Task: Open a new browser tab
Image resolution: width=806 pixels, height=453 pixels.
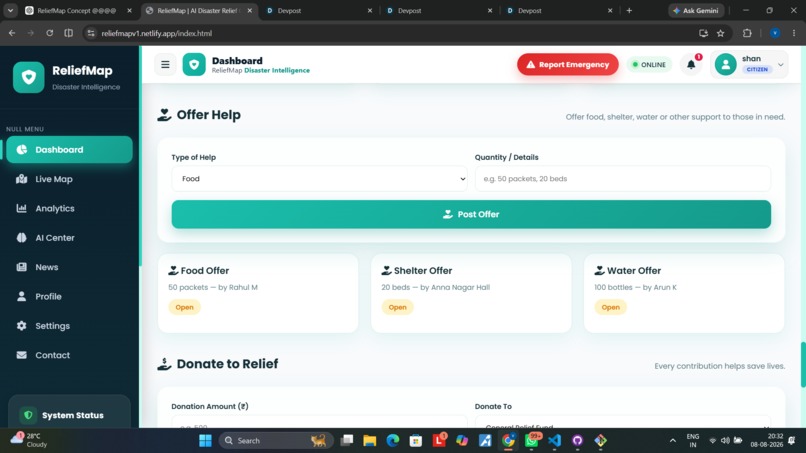Action: [629, 10]
